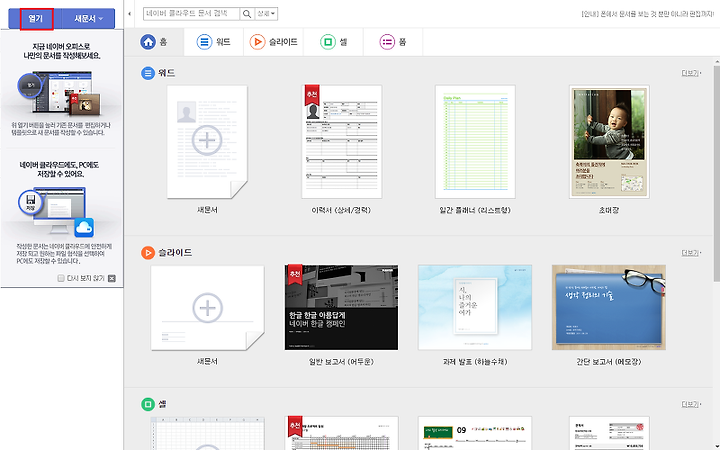The height and width of the screenshot is (450, 720).
Task: Open the 상세 detailed search dropdown
Action: coord(266,14)
